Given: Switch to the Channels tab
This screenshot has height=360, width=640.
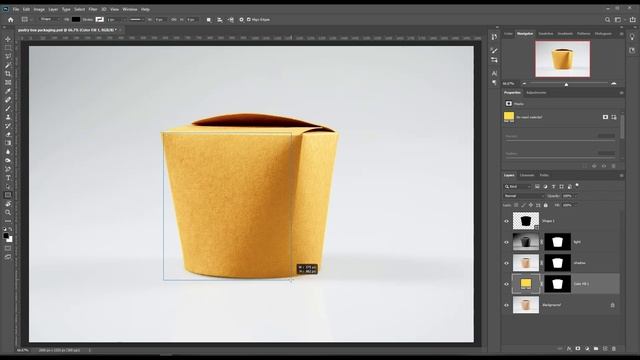Looking at the screenshot, I should tap(527, 176).
